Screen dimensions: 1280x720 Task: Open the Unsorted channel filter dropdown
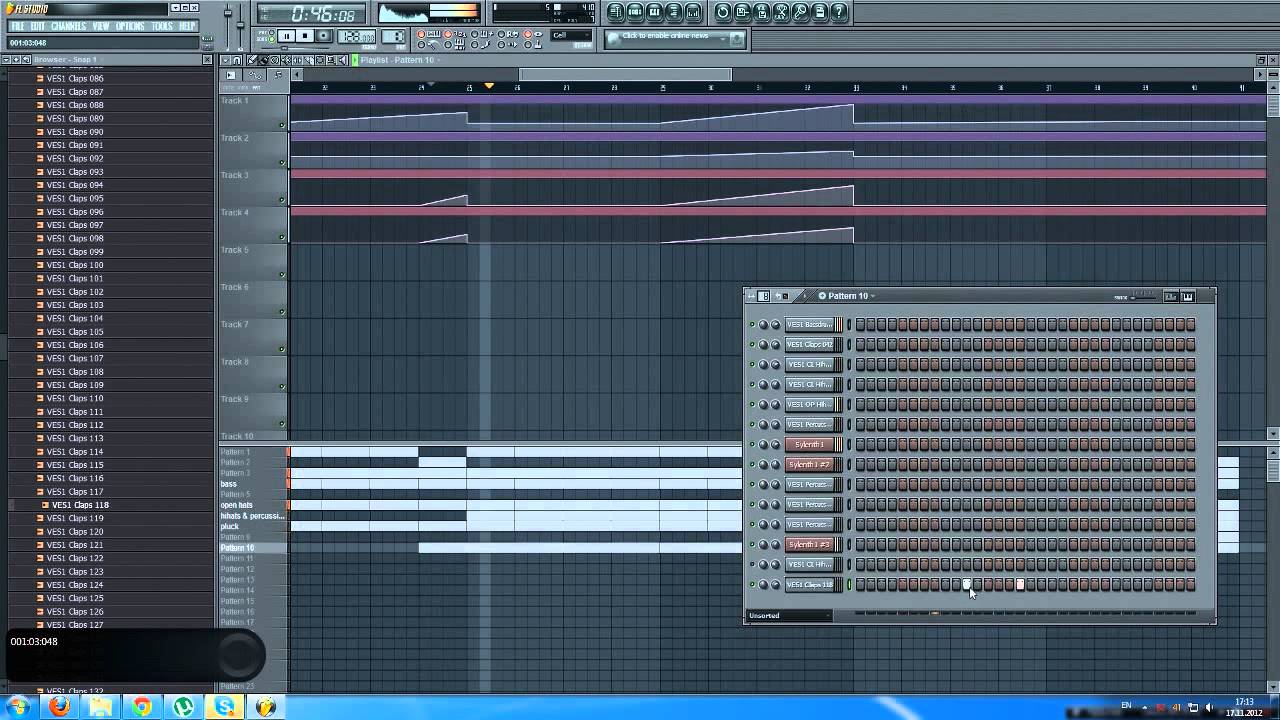point(789,616)
